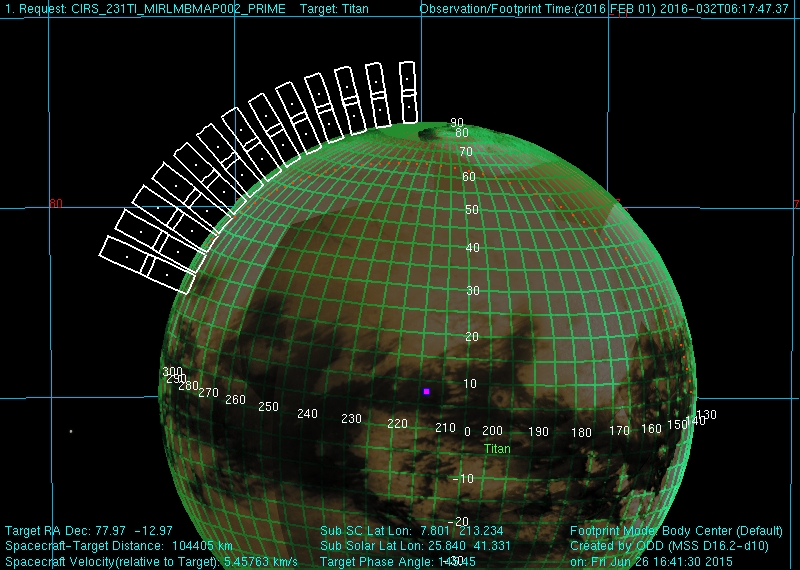Click the Target Phase Angle readout
The height and width of the screenshot is (570, 800).
pos(398,562)
